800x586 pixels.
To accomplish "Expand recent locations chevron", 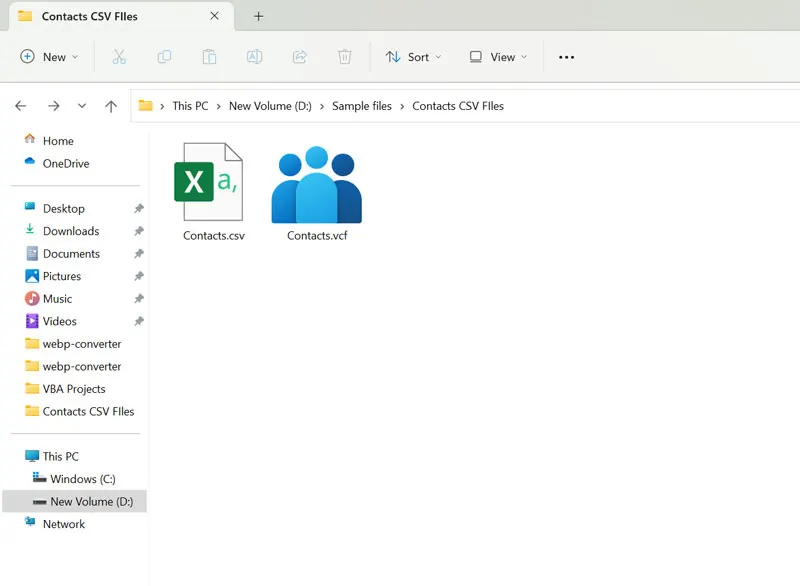I will pos(82,106).
